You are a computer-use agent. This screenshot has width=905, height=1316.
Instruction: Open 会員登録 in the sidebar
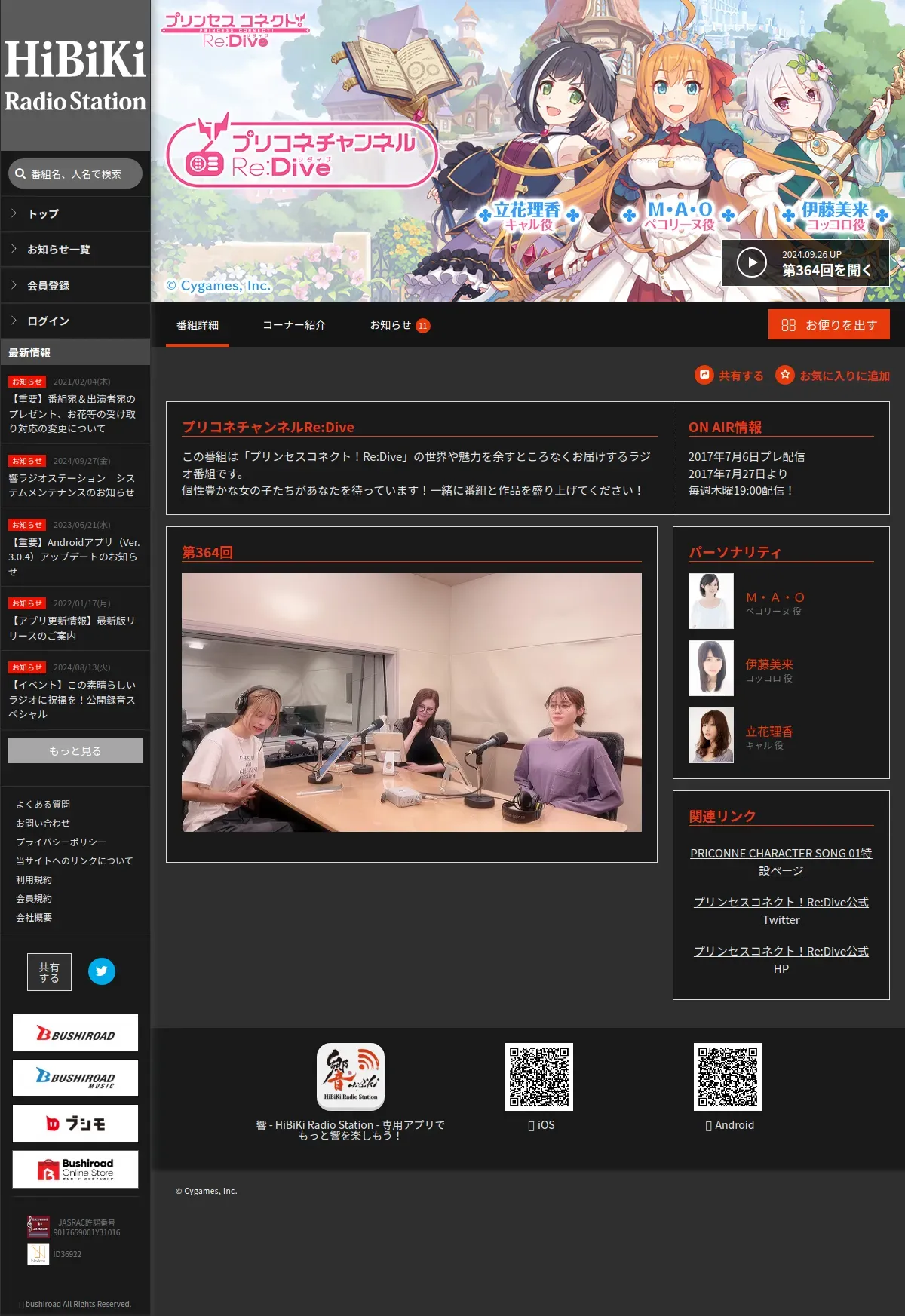[75, 286]
